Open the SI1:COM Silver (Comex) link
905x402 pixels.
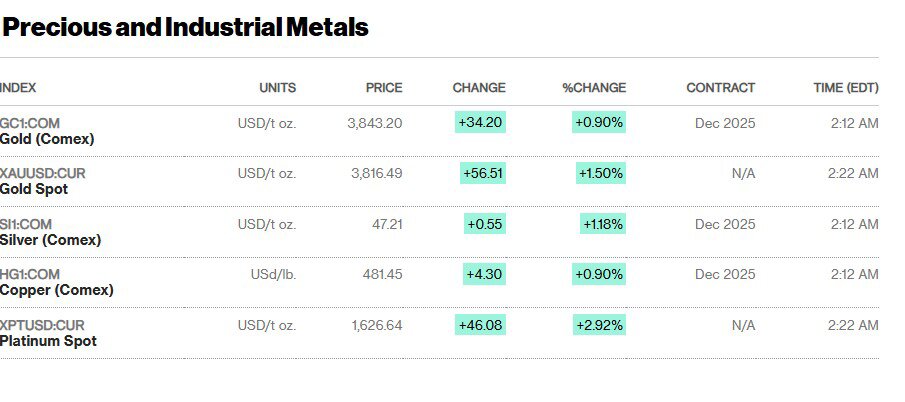coord(50,232)
